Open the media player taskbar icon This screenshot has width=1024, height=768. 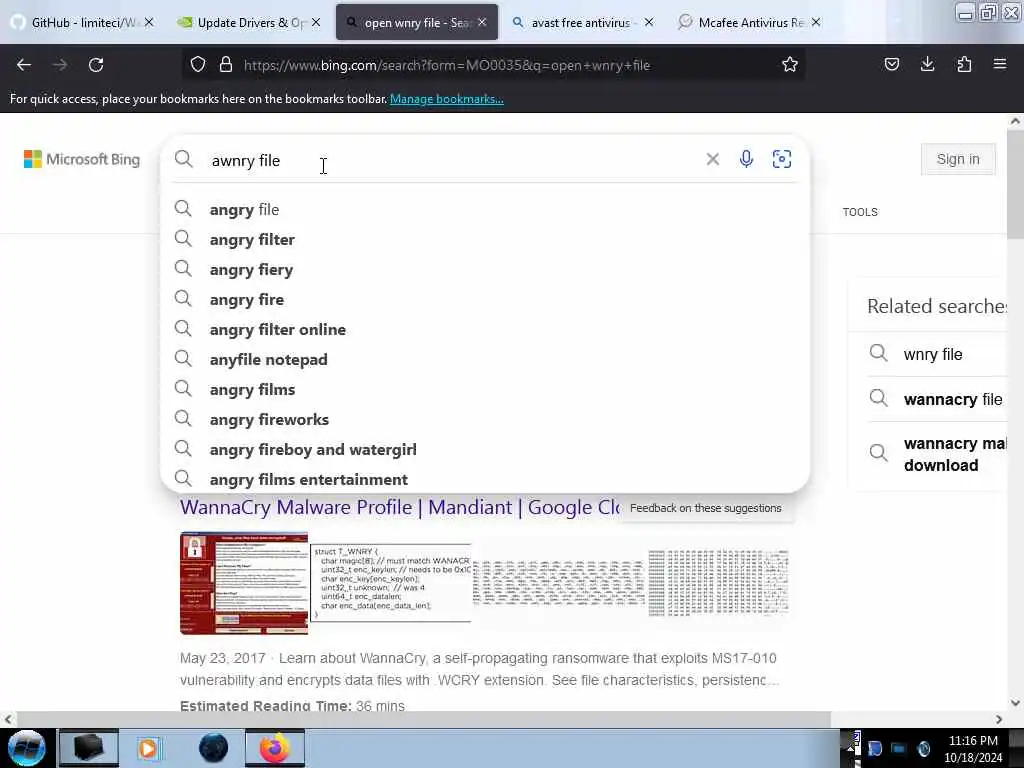149,748
